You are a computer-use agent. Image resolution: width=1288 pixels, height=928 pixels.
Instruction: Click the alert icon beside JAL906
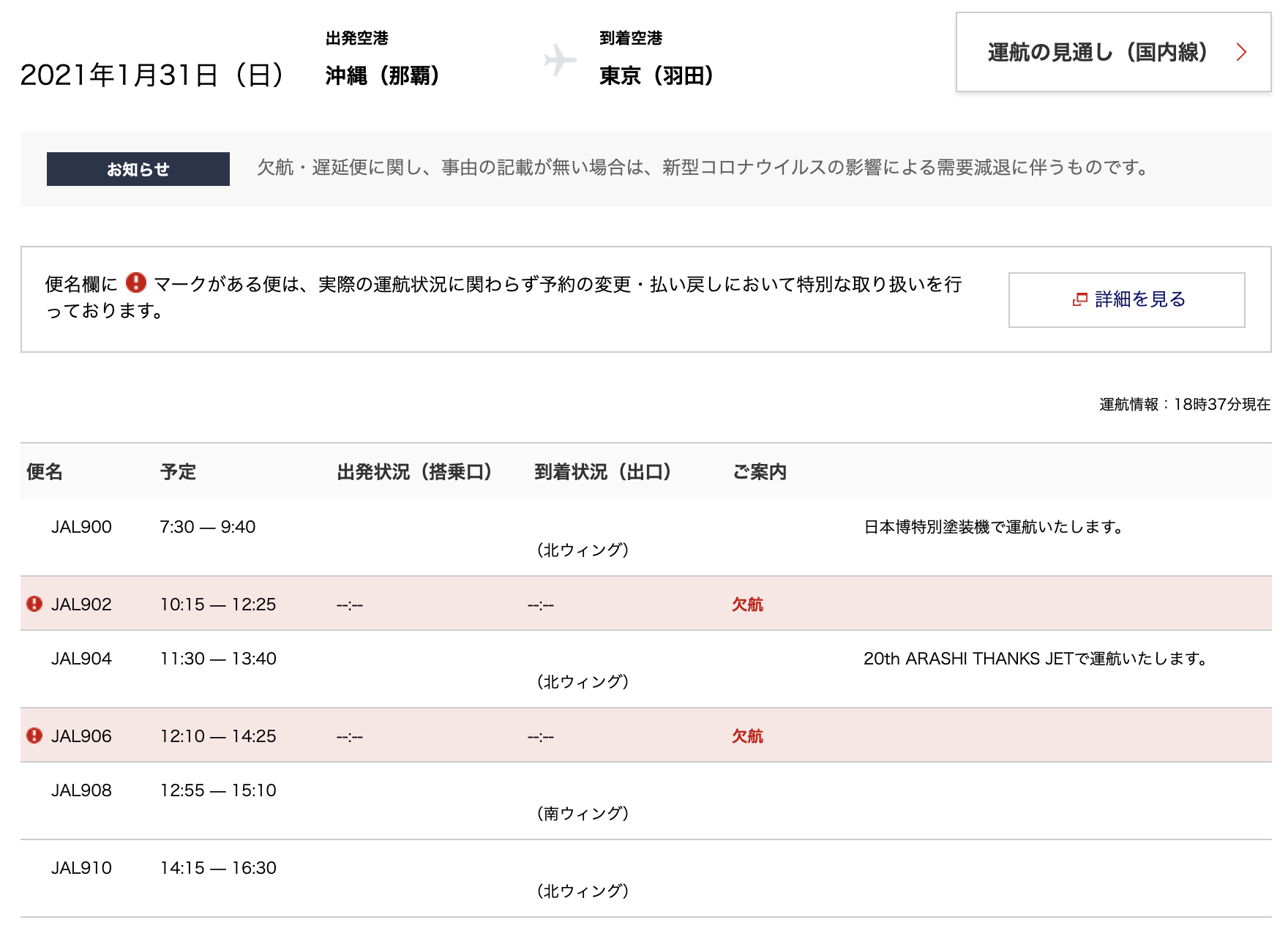tap(34, 736)
